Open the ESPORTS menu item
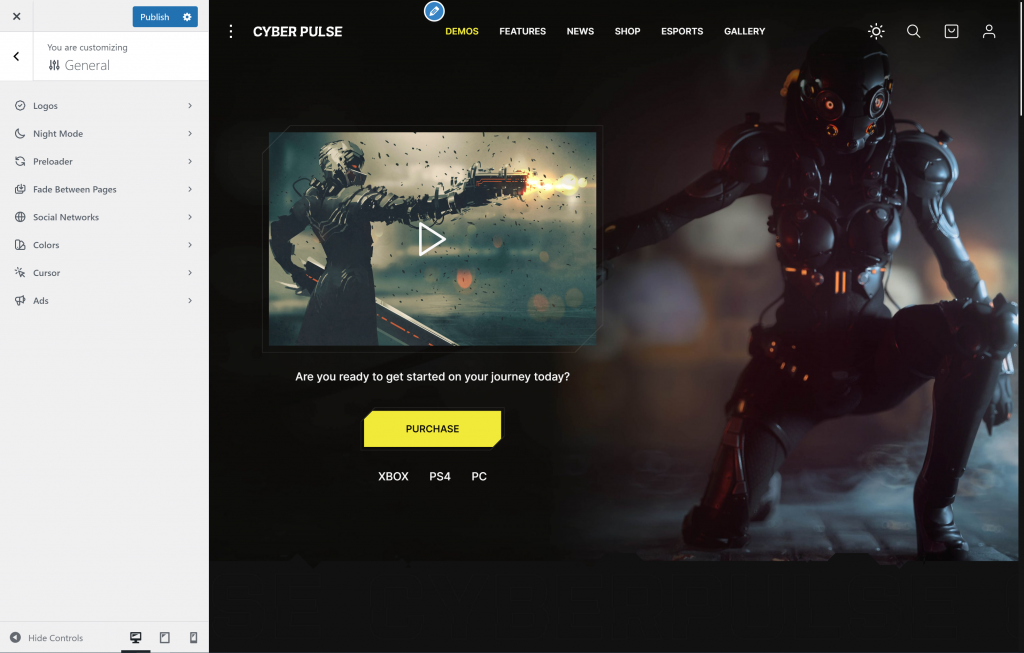The height and width of the screenshot is (653, 1024). tap(682, 31)
